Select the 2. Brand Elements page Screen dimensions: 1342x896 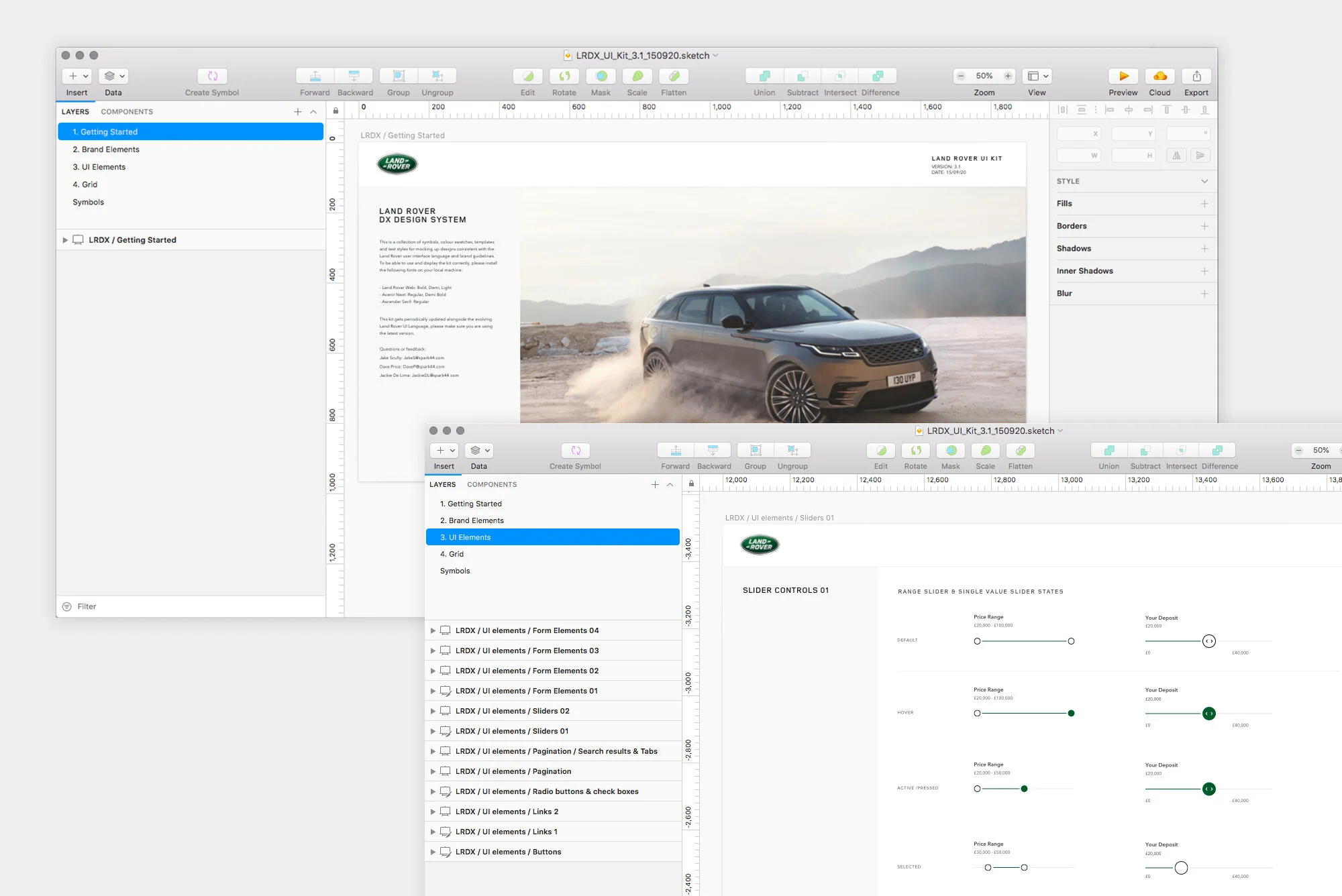106,150
